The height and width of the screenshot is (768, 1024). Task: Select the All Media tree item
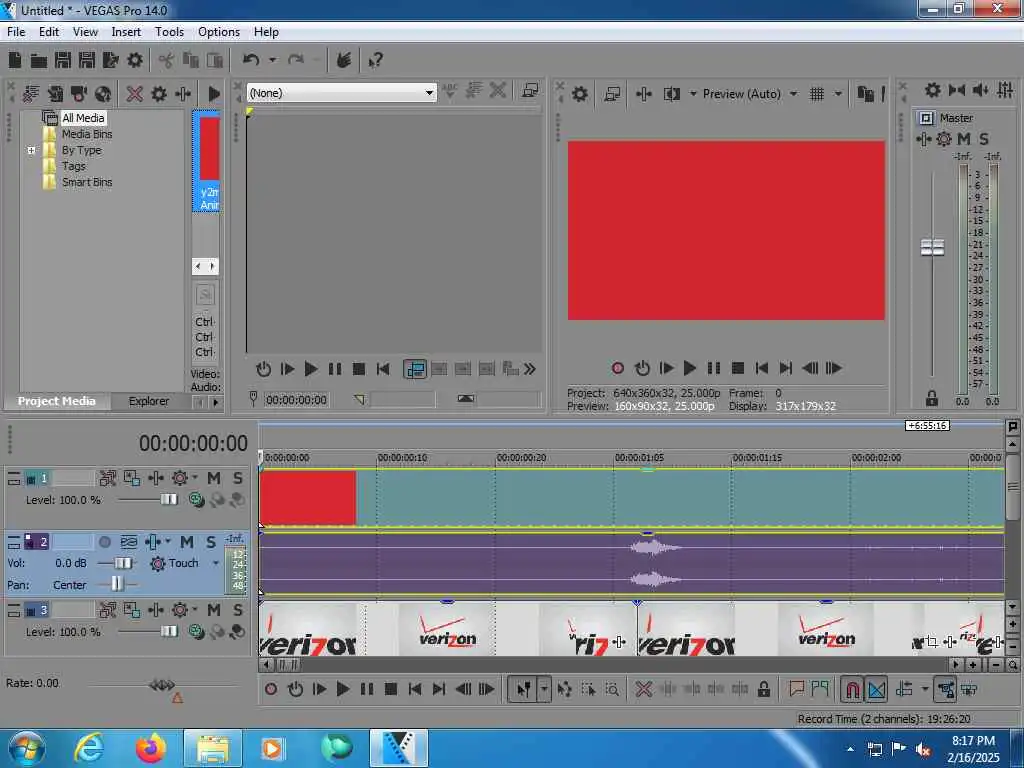[x=83, y=118]
